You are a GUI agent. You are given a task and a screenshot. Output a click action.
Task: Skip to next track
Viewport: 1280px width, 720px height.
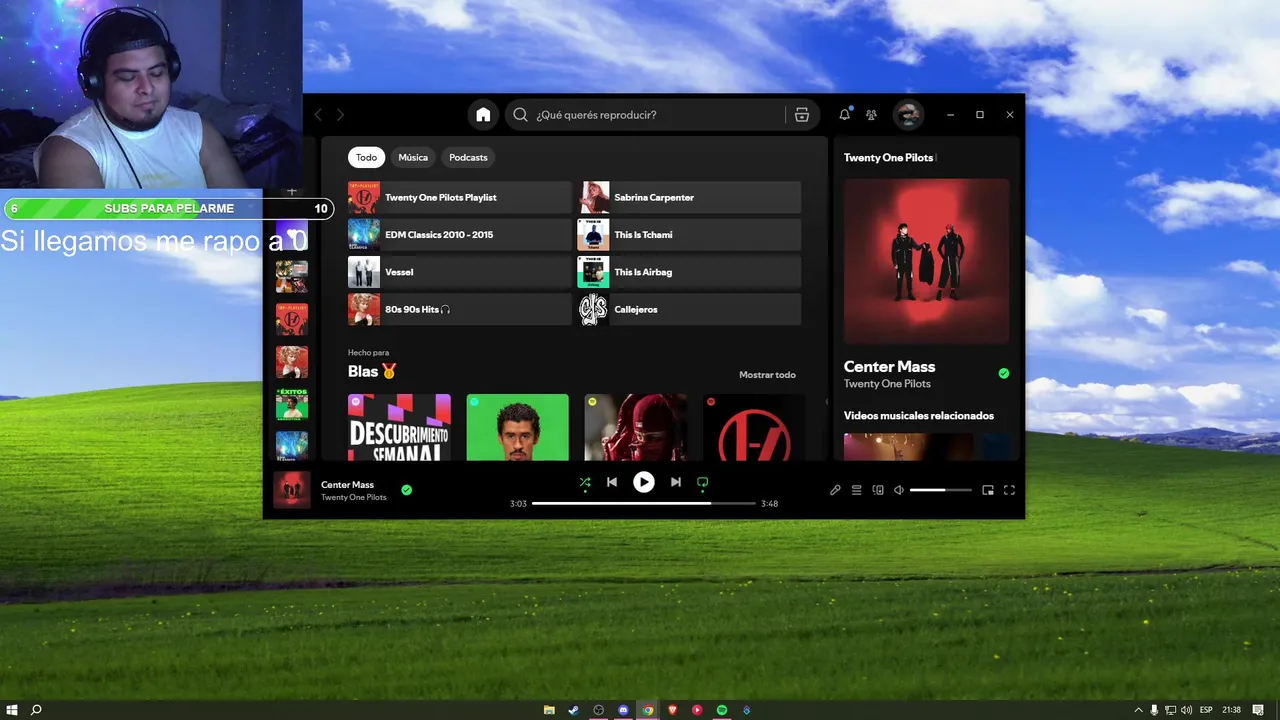675,482
